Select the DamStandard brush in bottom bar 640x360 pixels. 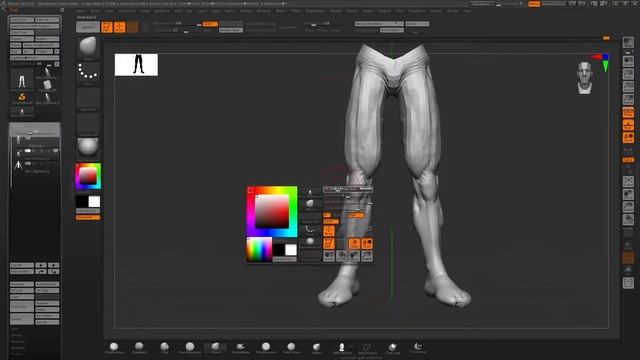[190, 348]
